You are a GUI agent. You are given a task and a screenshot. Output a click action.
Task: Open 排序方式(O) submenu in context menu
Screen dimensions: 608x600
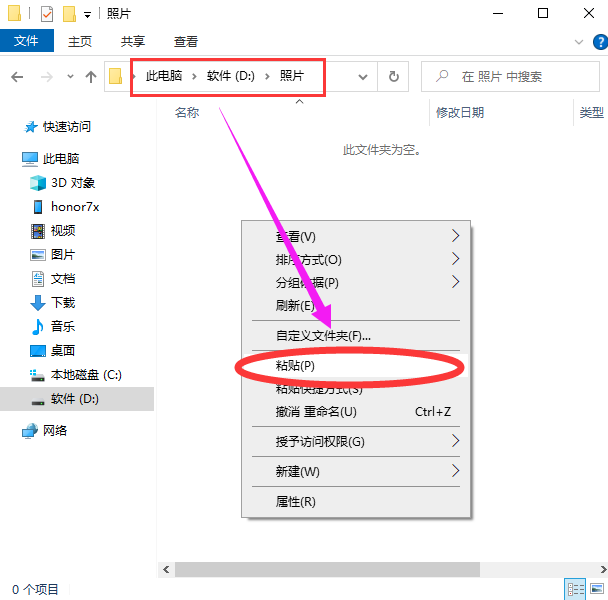point(356,259)
